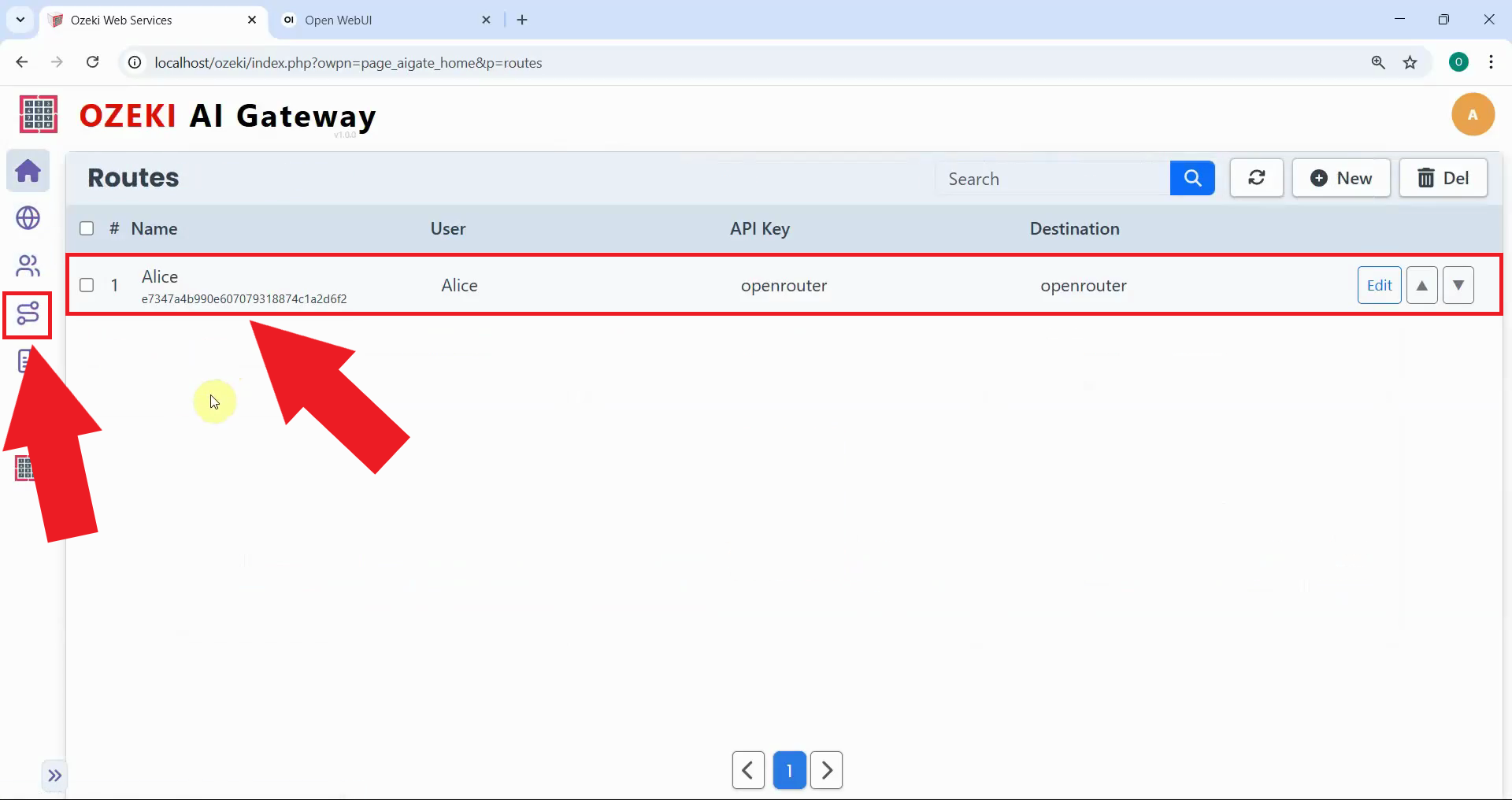Click the up arrow on Alice's route
Viewport: 1512px width, 800px height.
tap(1421, 284)
